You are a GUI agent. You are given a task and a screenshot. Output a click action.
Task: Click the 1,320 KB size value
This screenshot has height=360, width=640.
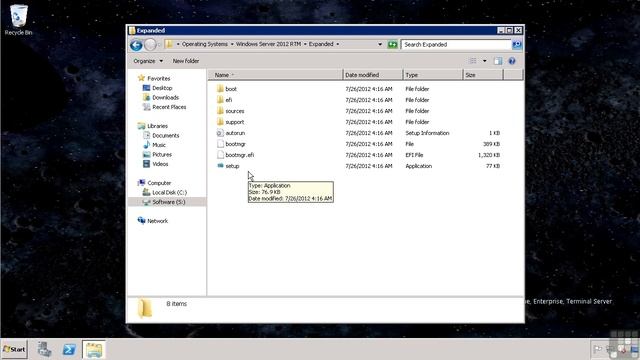pos(489,155)
